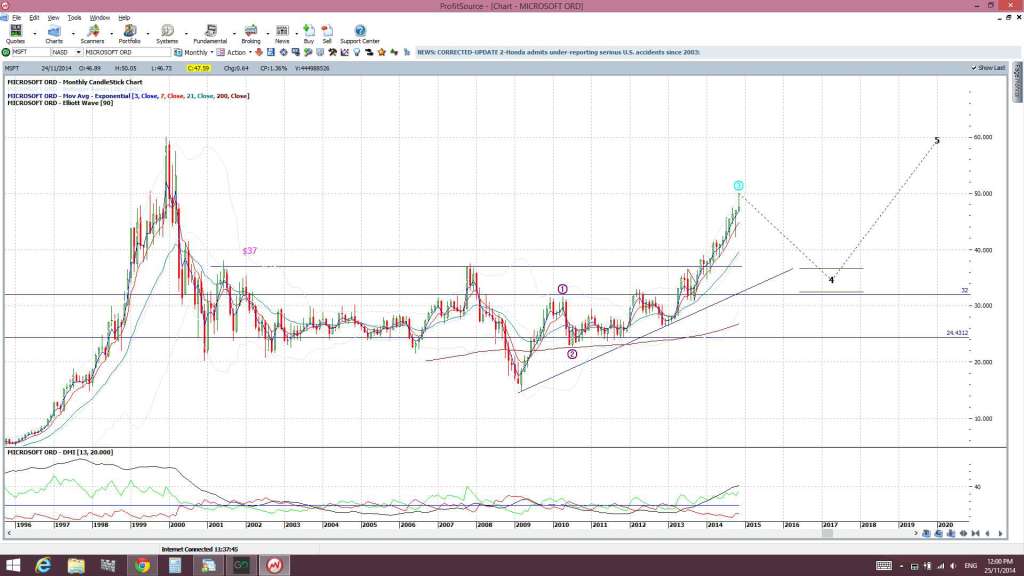Screen dimensions: 1024x576
Task: Click the Honda news headline ticker
Action: click(558, 52)
